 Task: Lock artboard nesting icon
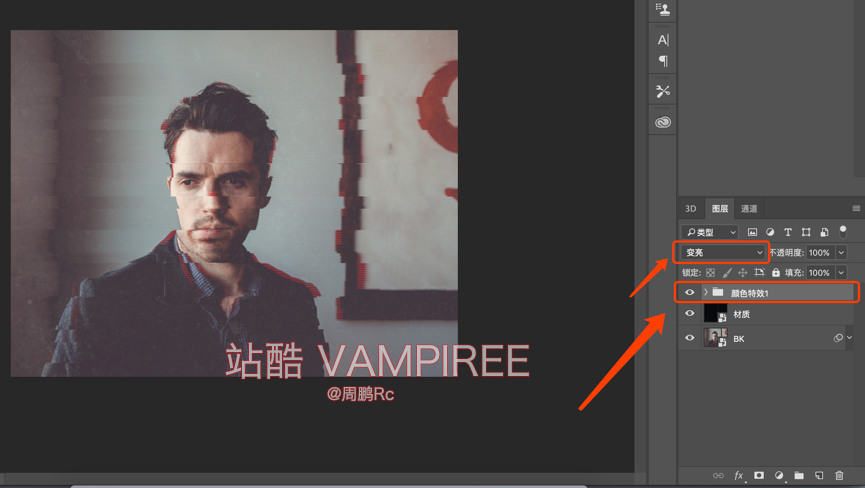(x=759, y=272)
